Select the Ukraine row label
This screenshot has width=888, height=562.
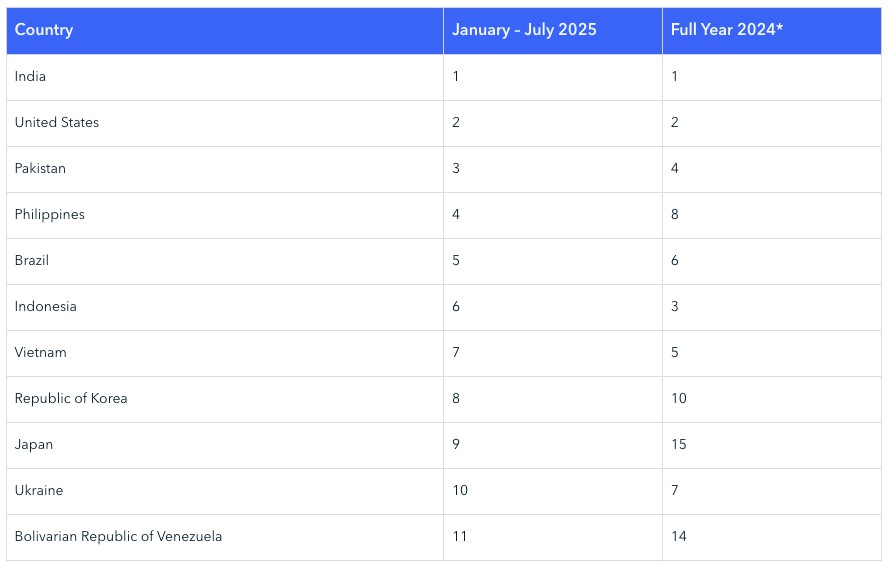[x=39, y=491]
